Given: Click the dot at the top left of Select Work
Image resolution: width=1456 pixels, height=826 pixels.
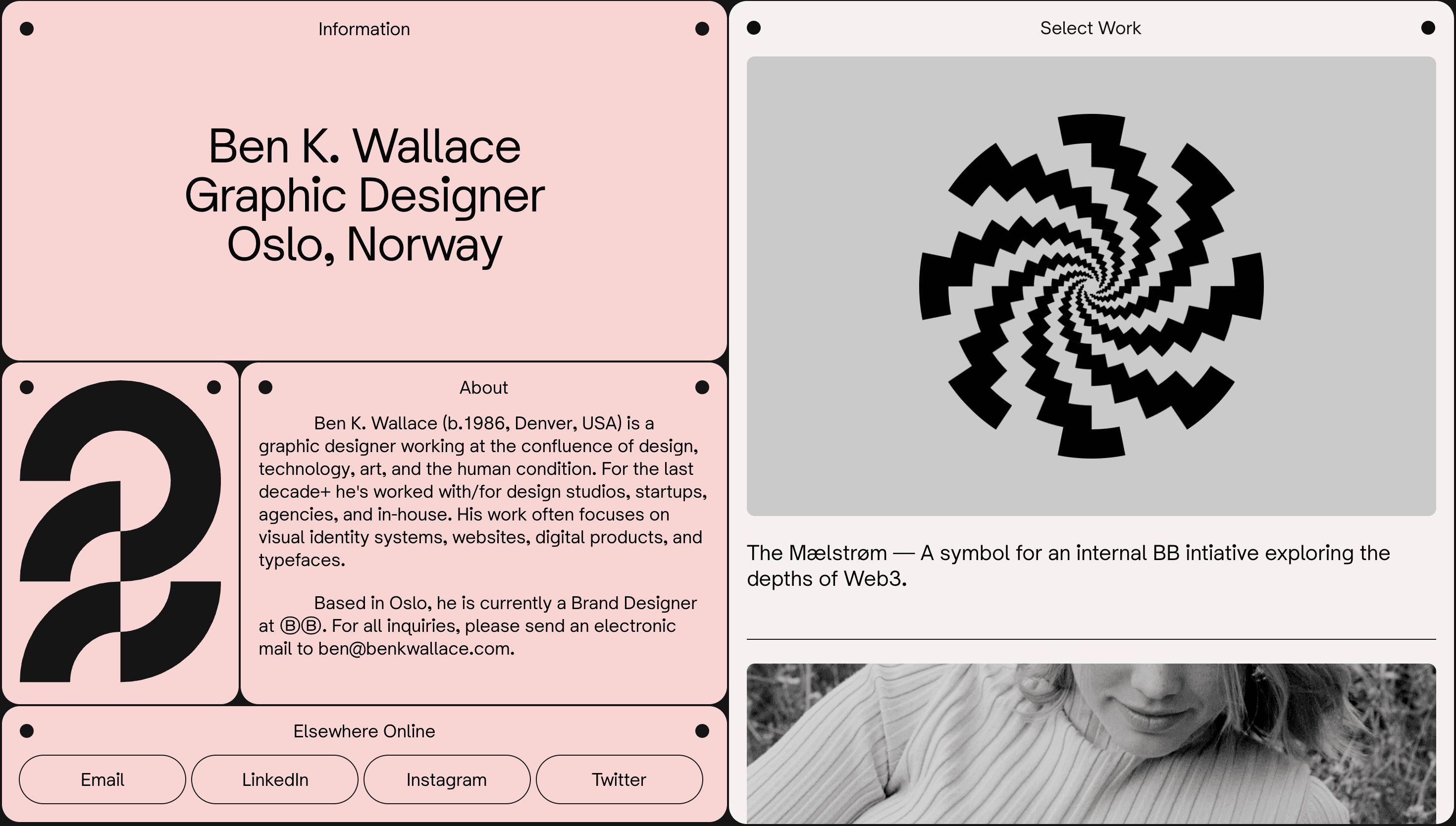Looking at the screenshot, I should pos(753,27).
